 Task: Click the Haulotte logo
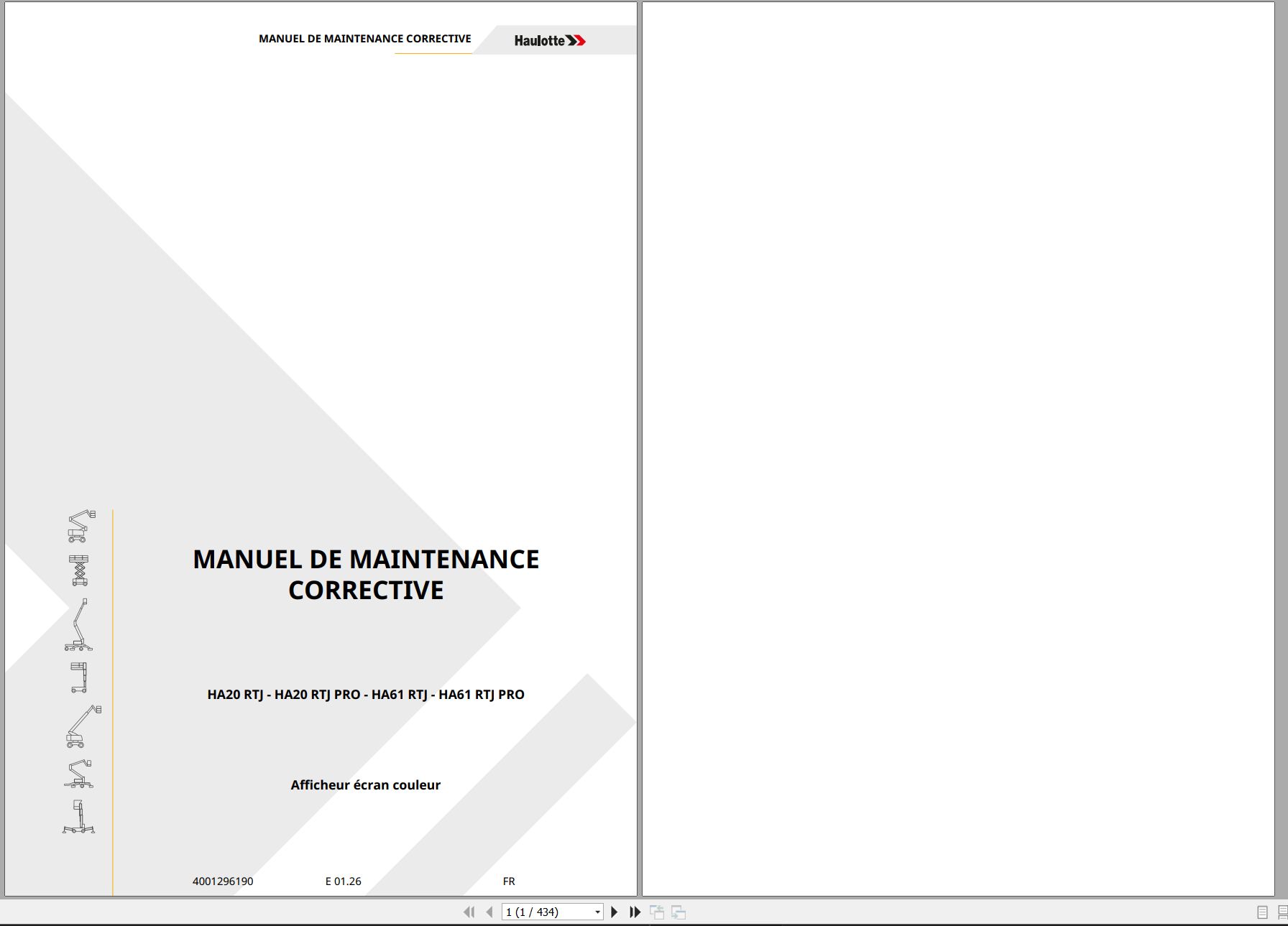coord(550,41)
